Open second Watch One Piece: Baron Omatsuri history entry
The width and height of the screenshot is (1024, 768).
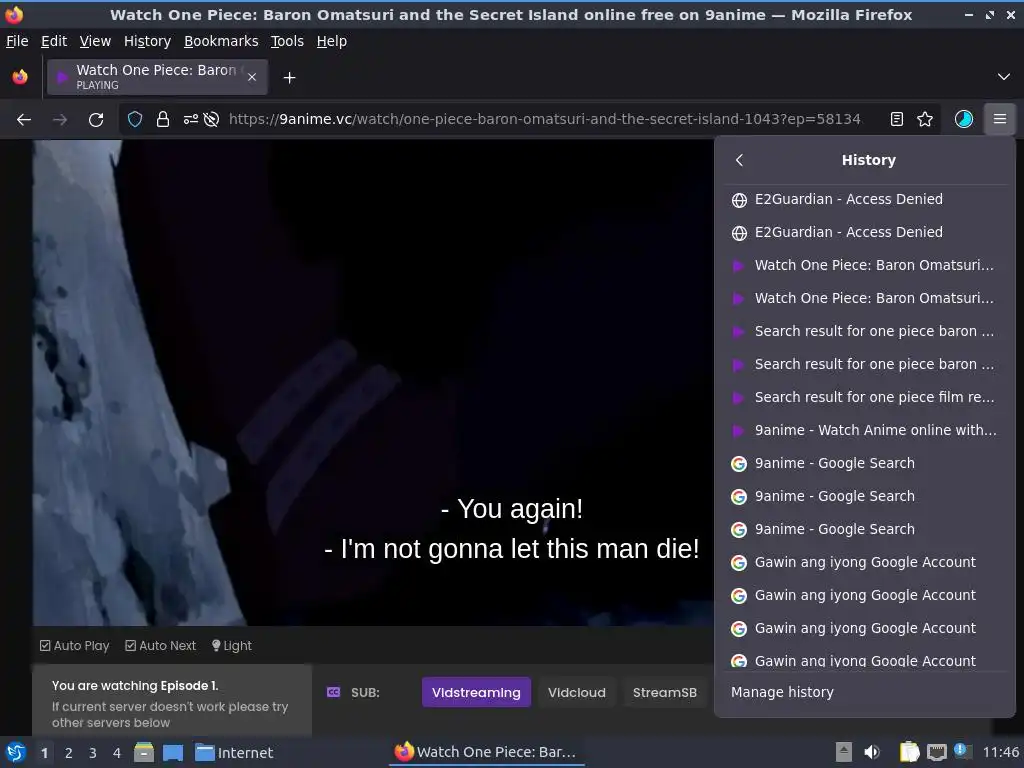click(x=865, y=298)
